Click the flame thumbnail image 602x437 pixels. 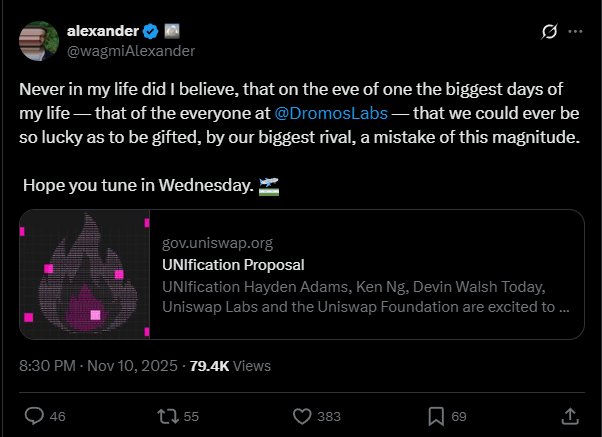pos(84,273)
